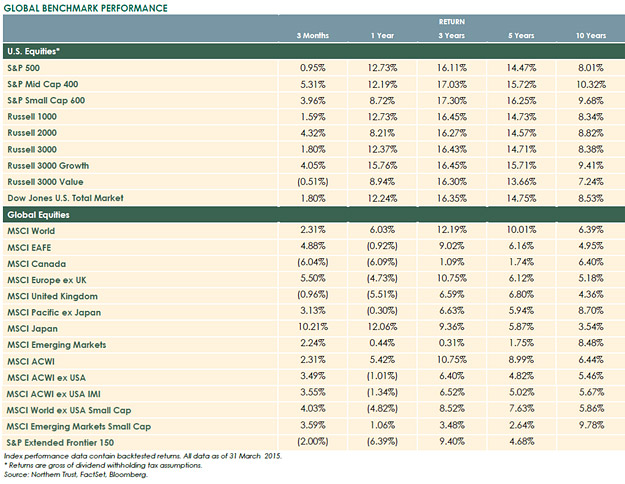This screenshot has width=625, height=484.
Task: Click MSCI World ex USA Small Cap (4.82%)
Action: pyautogui.click(x=382, y=409)
